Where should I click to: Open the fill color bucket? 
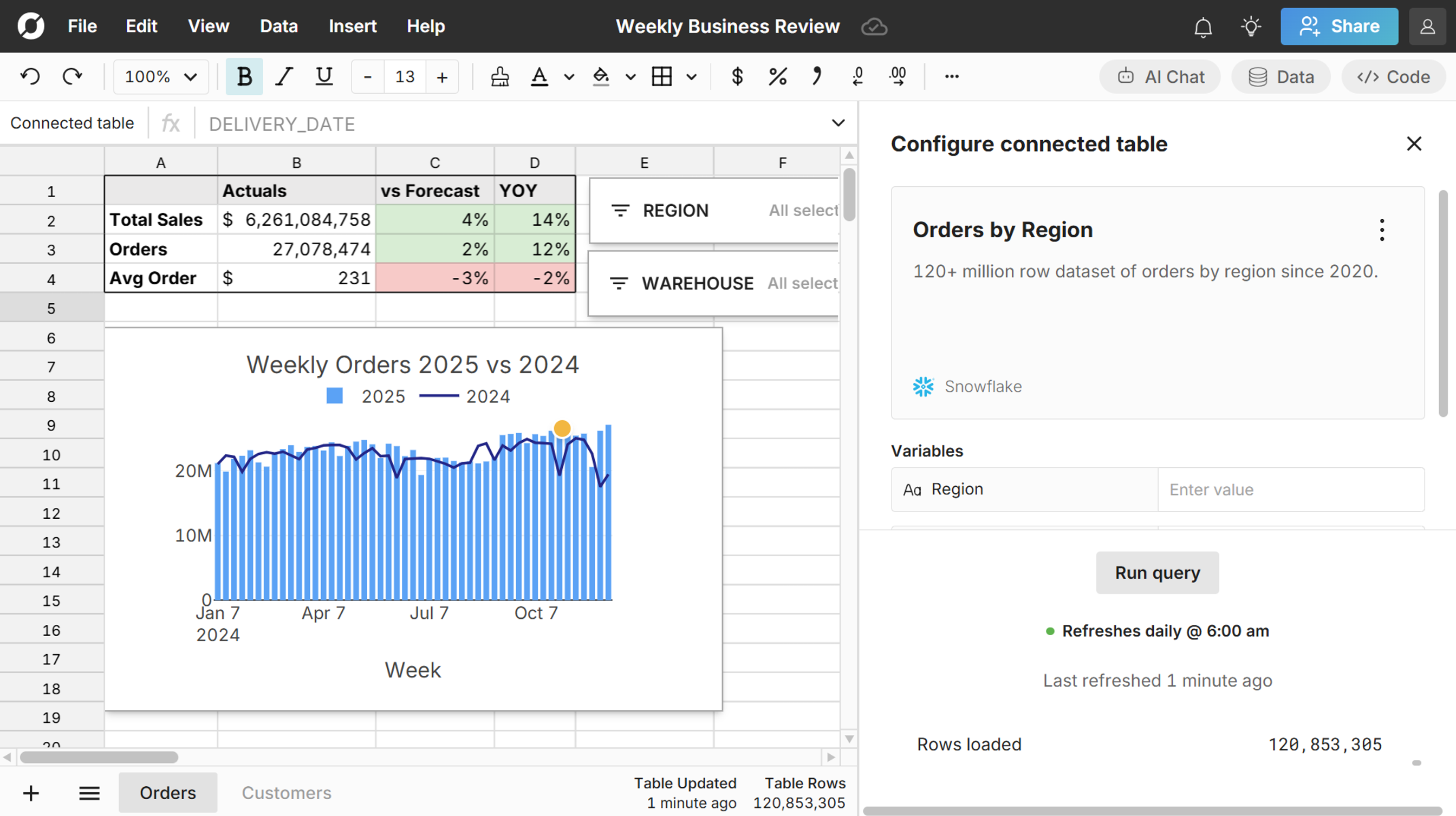(601, 76)
